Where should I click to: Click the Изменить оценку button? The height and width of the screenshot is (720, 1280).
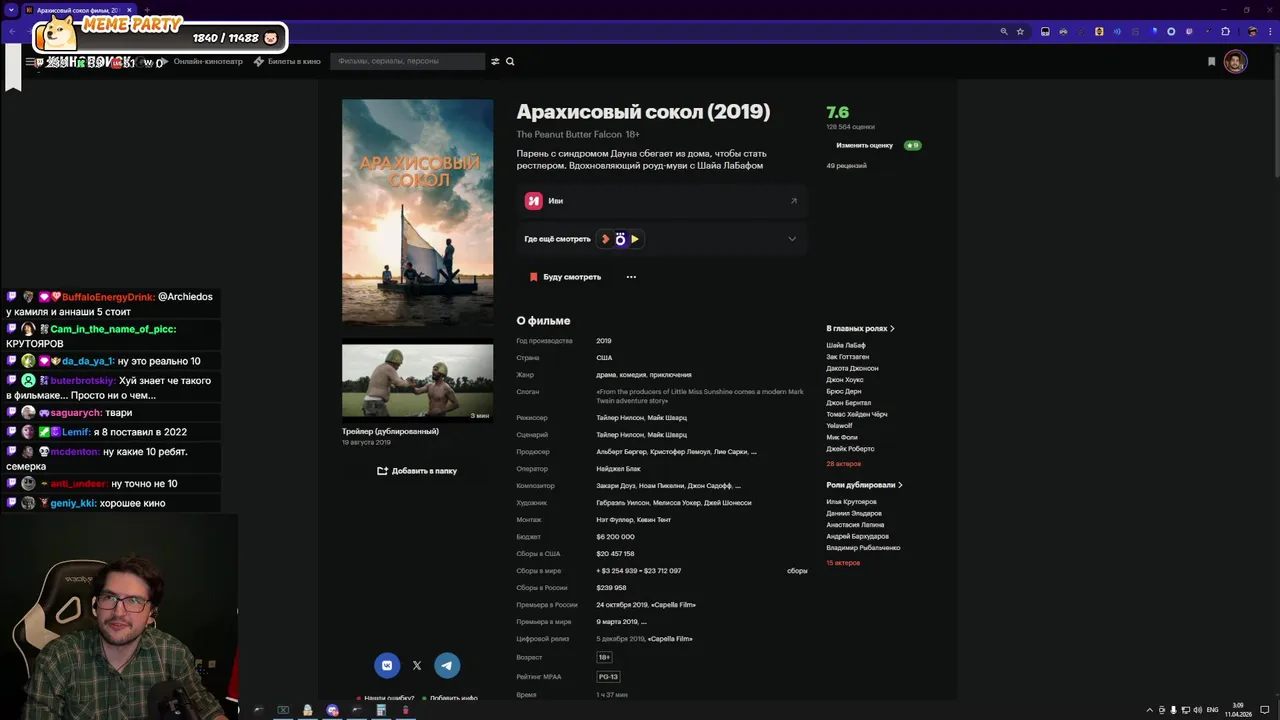point(865,145)
